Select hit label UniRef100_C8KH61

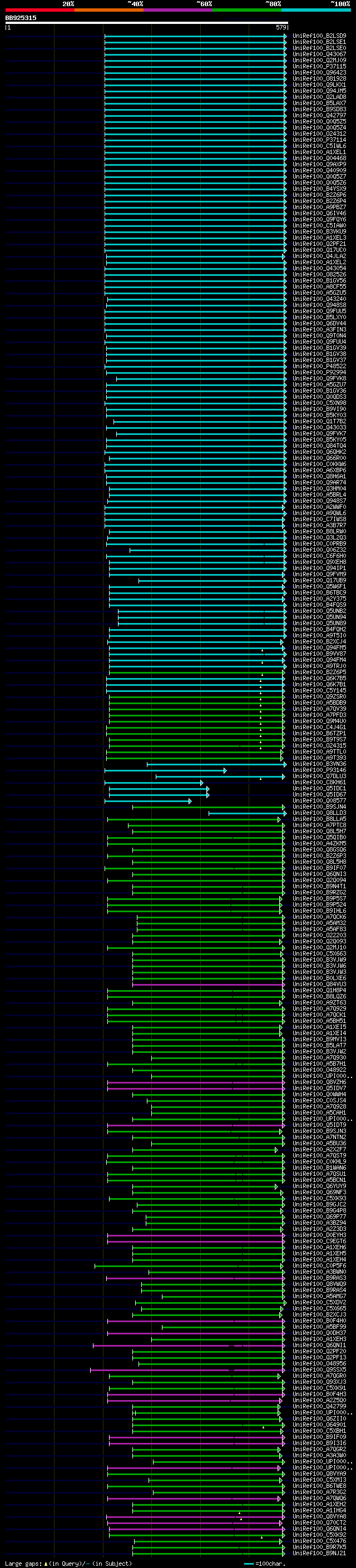(319, 782)
